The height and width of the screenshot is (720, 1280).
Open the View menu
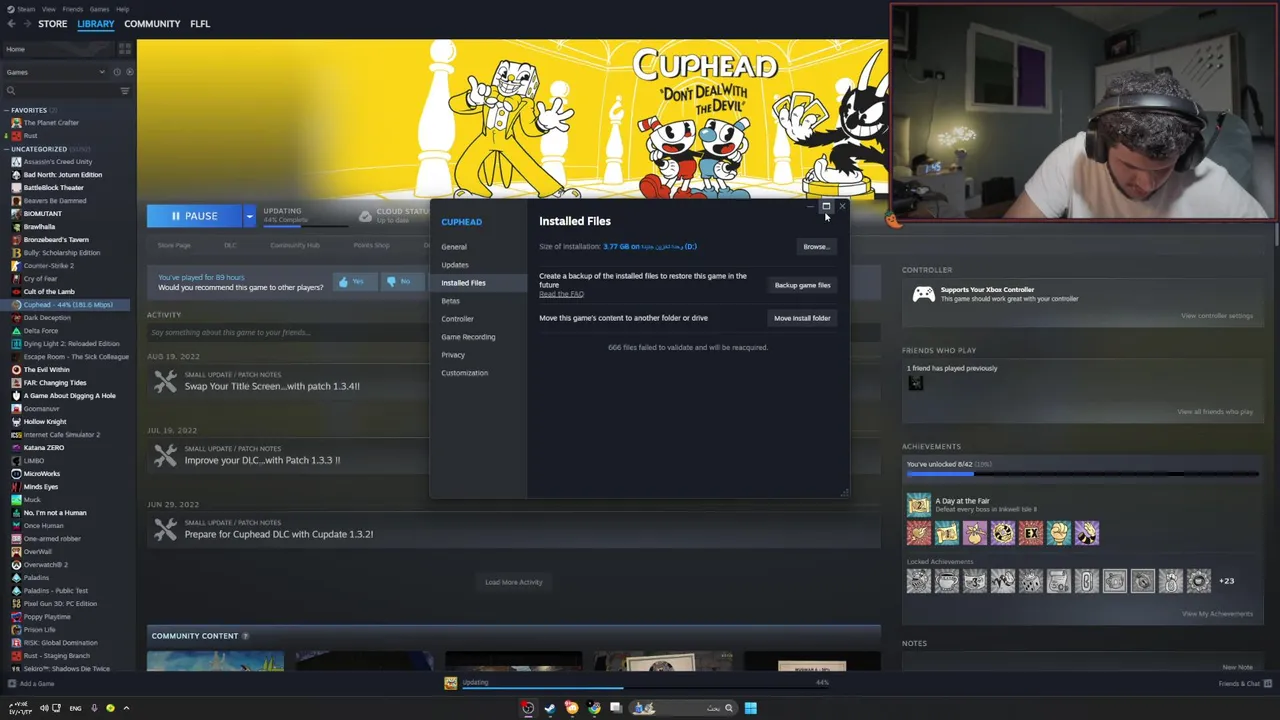[49, 9]
